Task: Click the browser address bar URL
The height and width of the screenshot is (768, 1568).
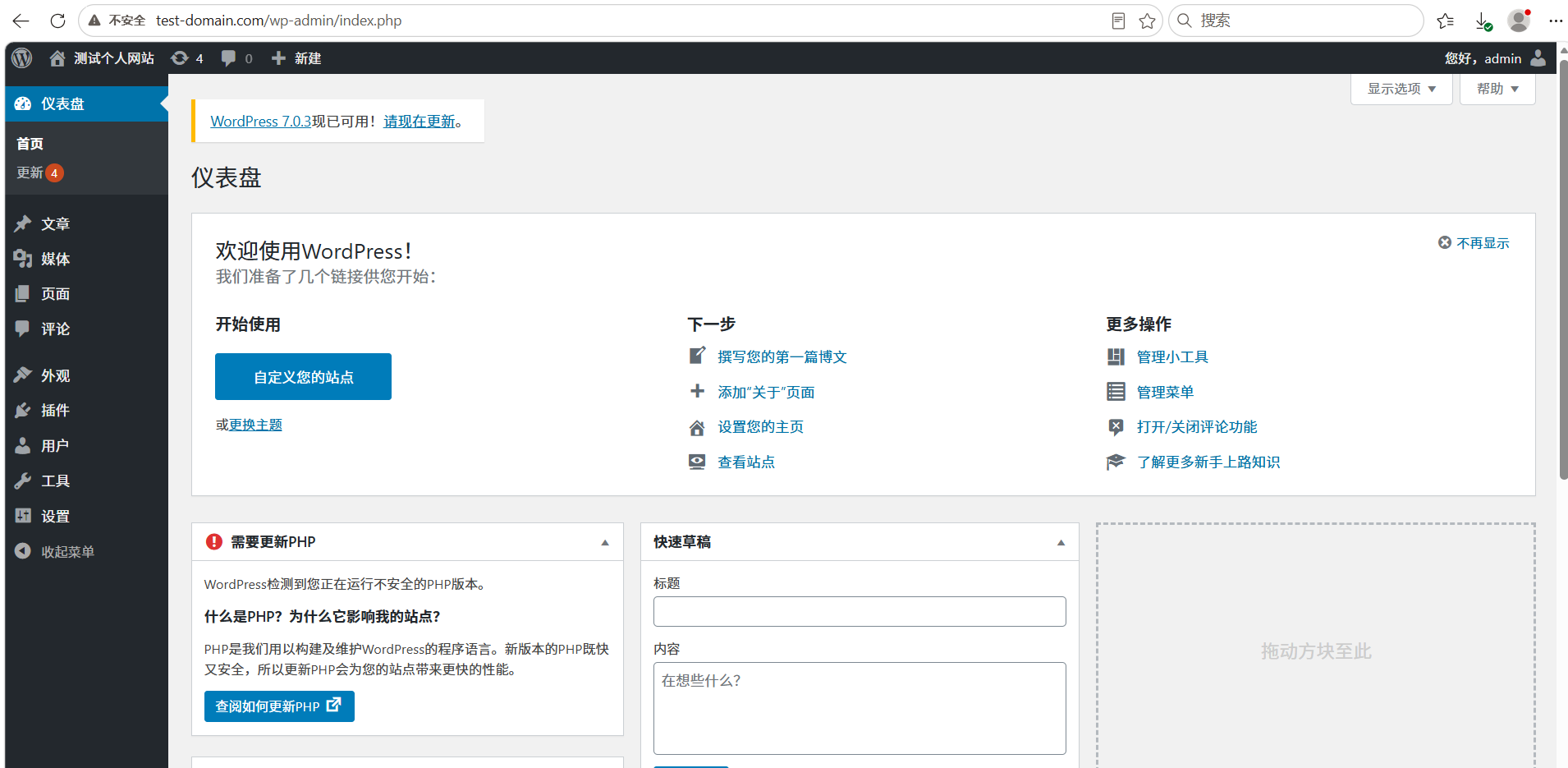Action: tap(278, 21)
